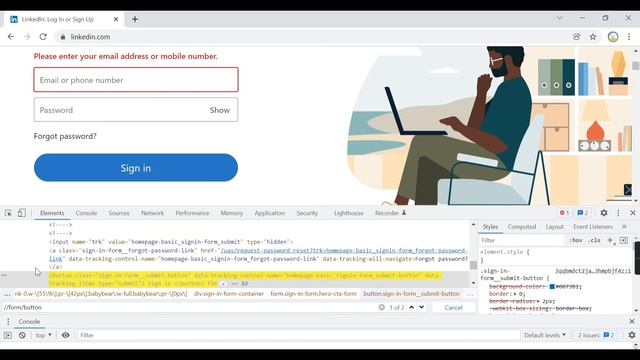Expand the border-radius shorthand triangle
The image size is (640, 360).
pos(538,301)
